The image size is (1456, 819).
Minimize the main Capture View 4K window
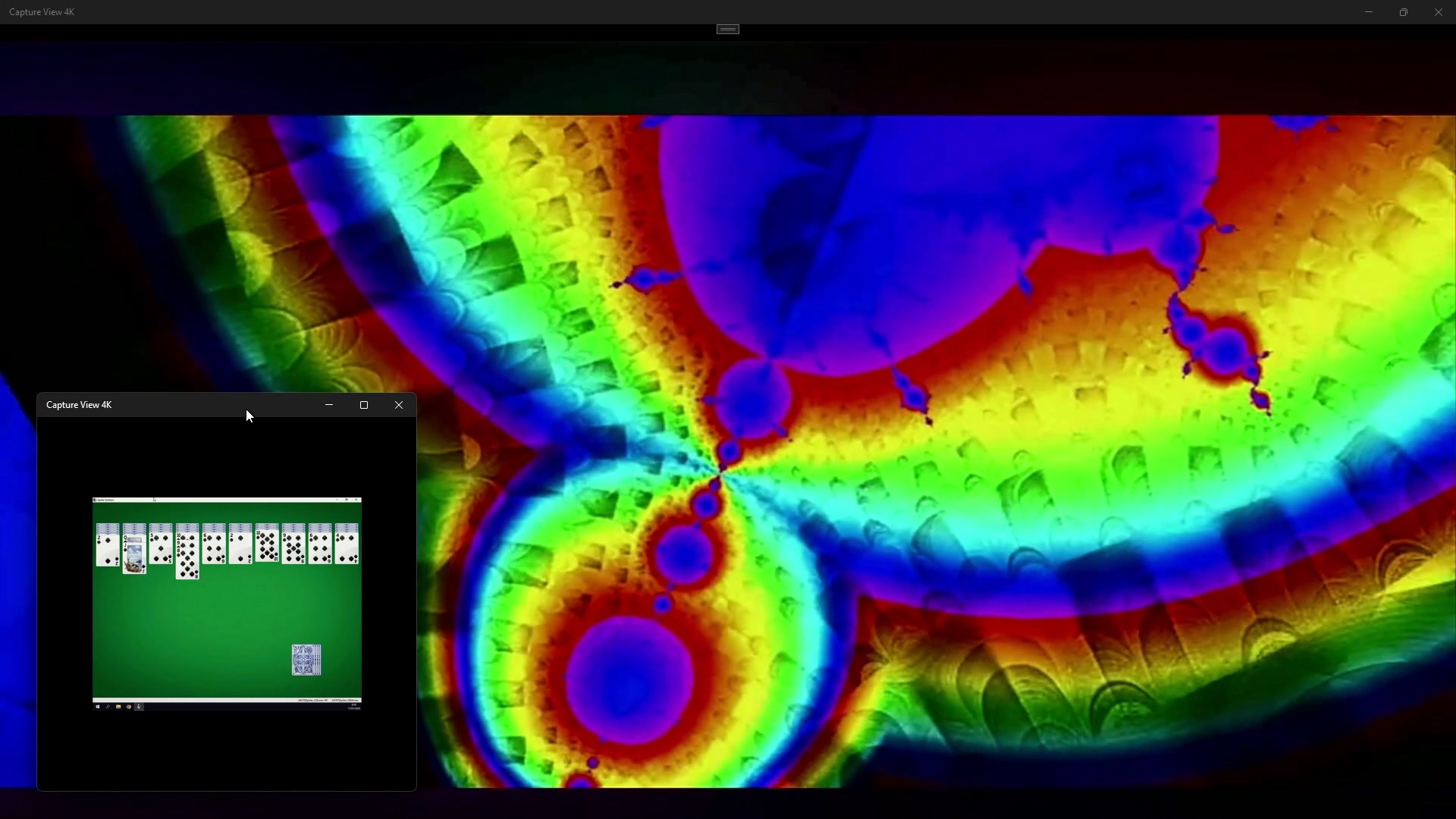(1369, 12)
